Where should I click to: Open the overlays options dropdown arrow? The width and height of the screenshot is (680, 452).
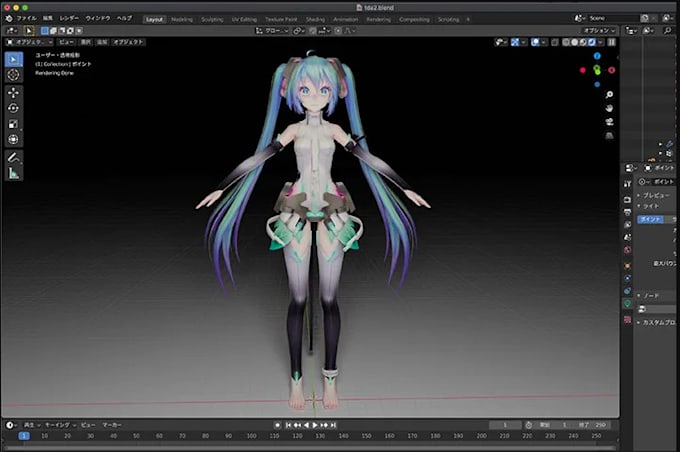[x=543, y=42]
